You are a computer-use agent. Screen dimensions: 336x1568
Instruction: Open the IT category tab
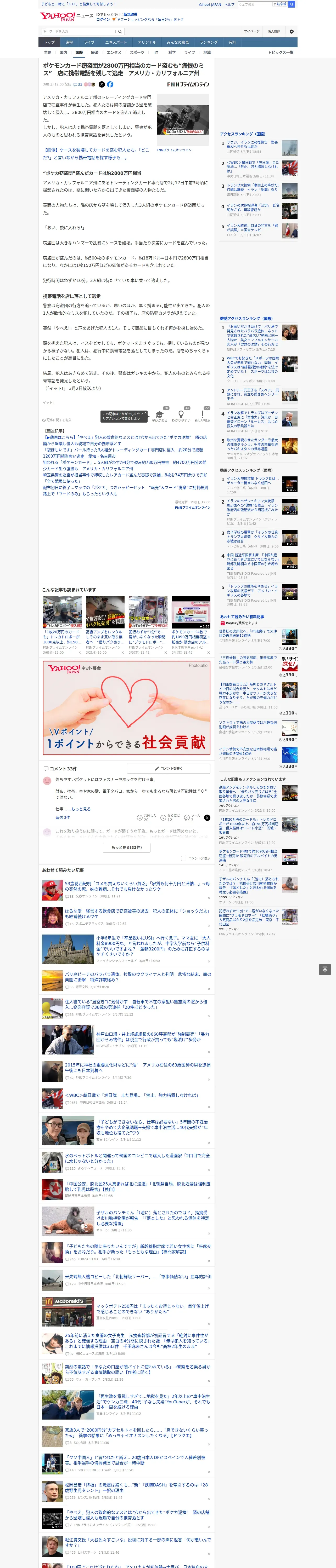pos(156,52)
